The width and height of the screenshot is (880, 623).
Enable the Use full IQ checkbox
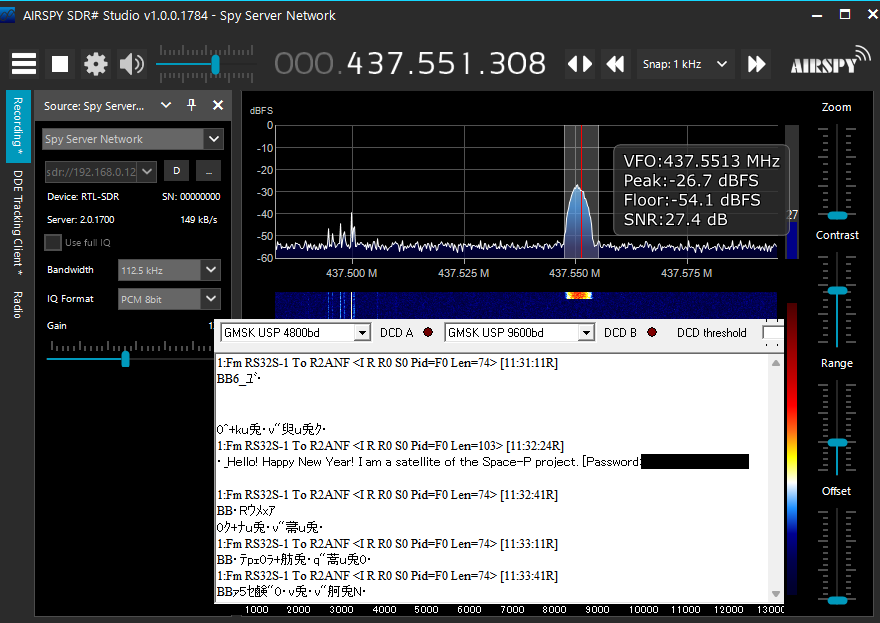[53, 242]
